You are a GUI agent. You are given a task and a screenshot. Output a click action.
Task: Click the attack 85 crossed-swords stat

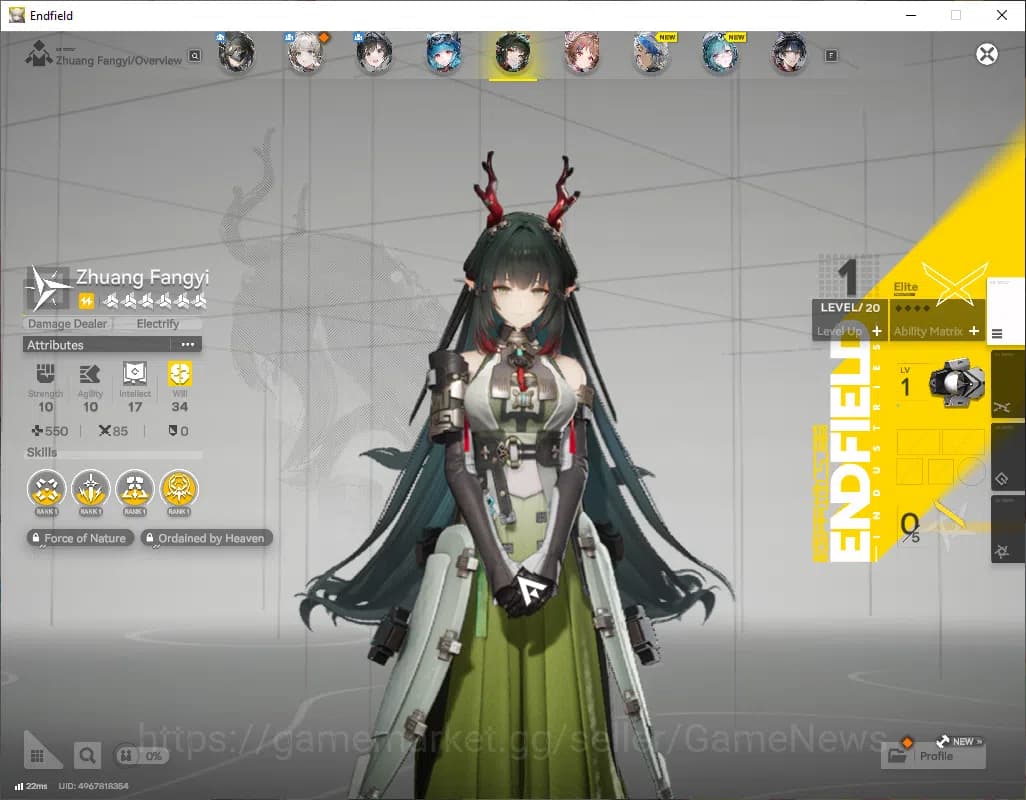tap(113, 431)
